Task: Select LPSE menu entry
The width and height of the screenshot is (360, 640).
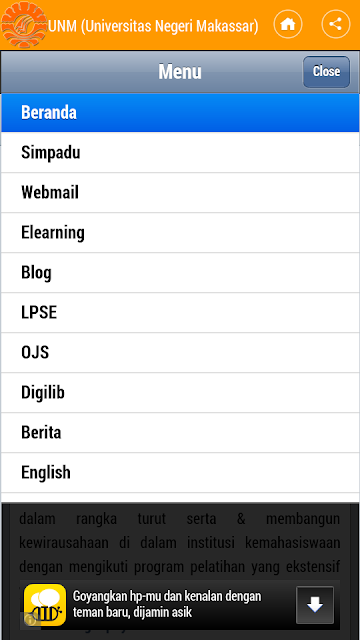Action: (x=180, y=312)
